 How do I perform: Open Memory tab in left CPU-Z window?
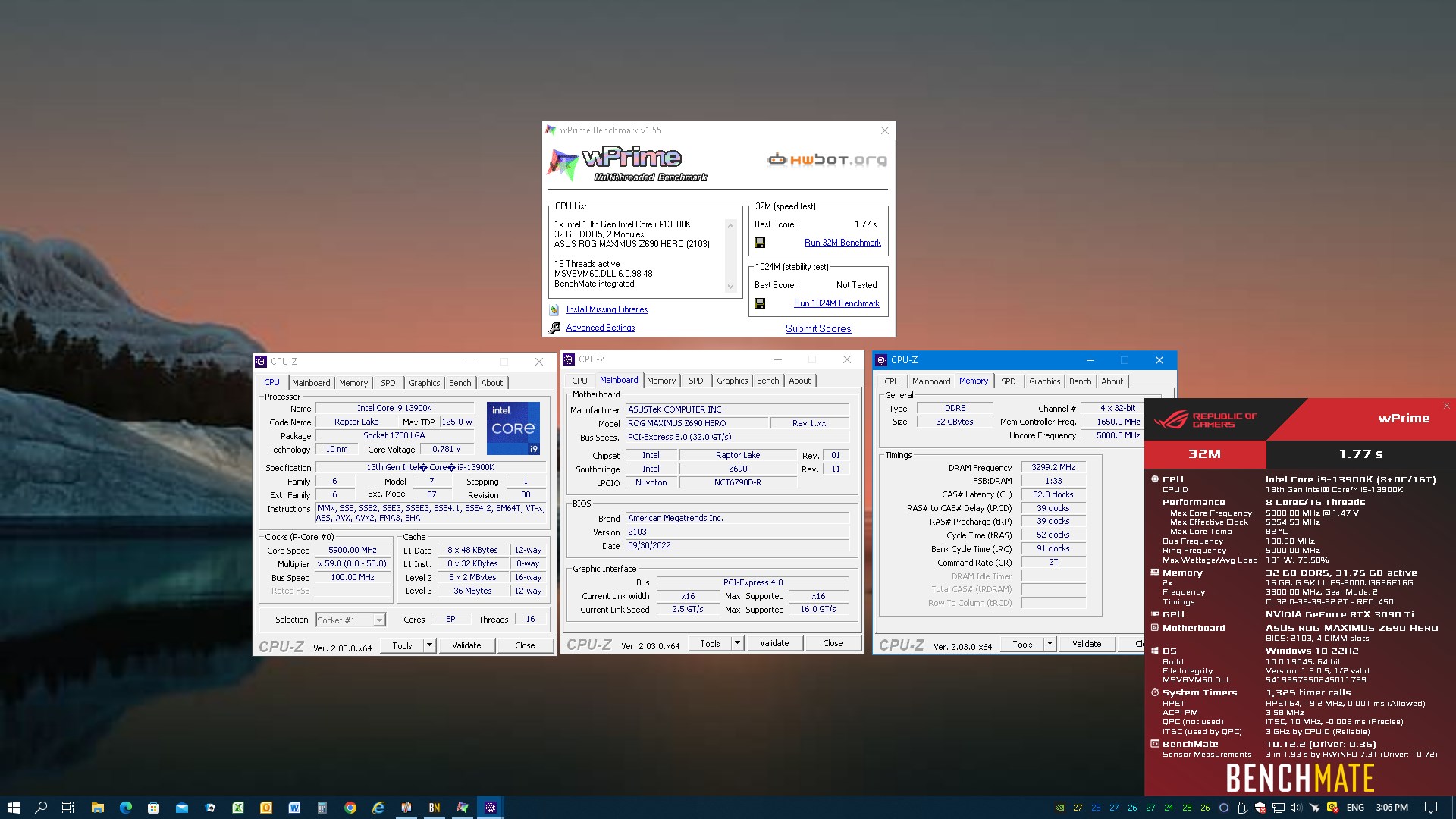click(x=353, y=383)
